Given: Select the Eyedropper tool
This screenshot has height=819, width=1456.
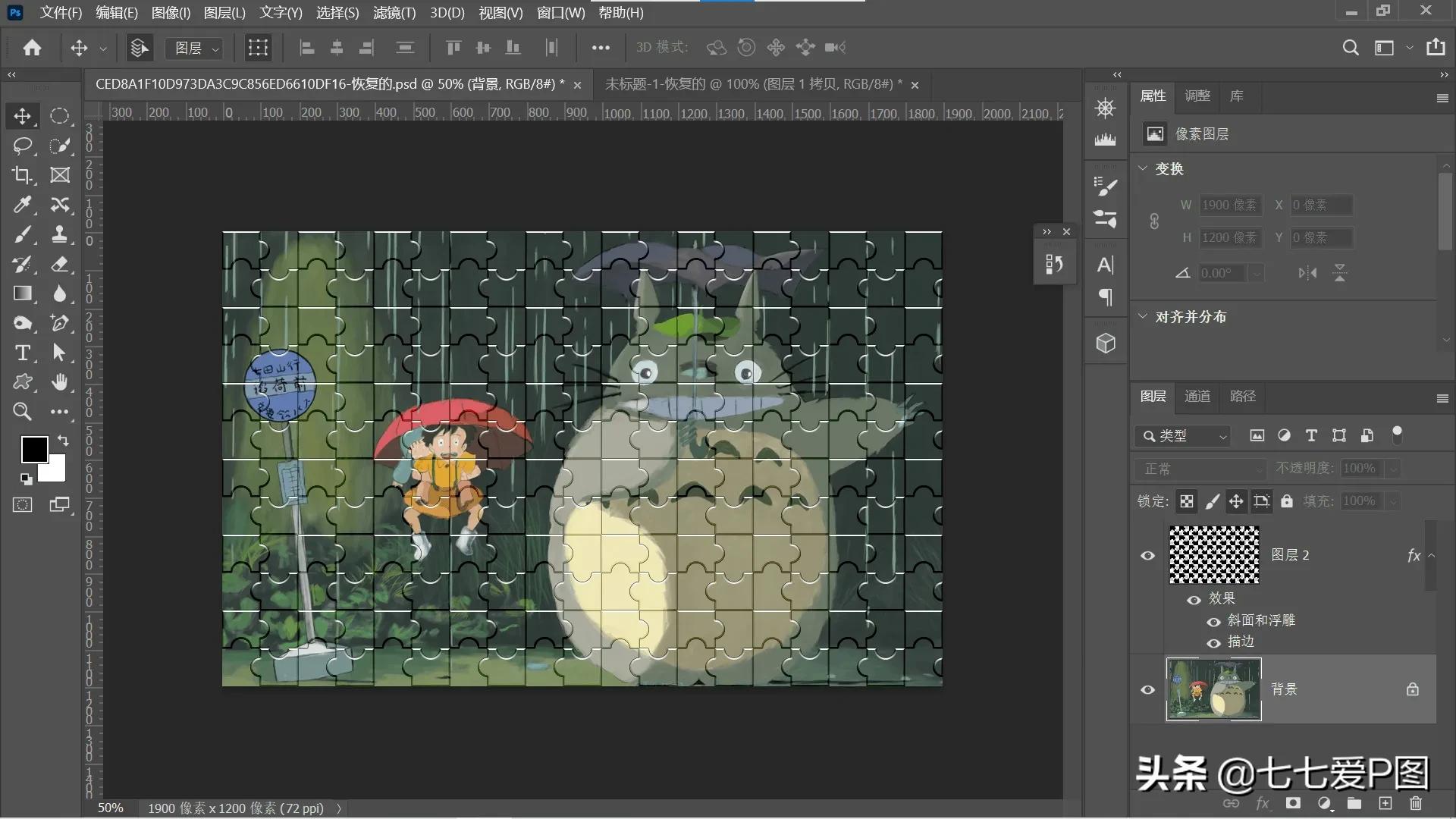Looking at the screenshot, I should tap(22, 205).
